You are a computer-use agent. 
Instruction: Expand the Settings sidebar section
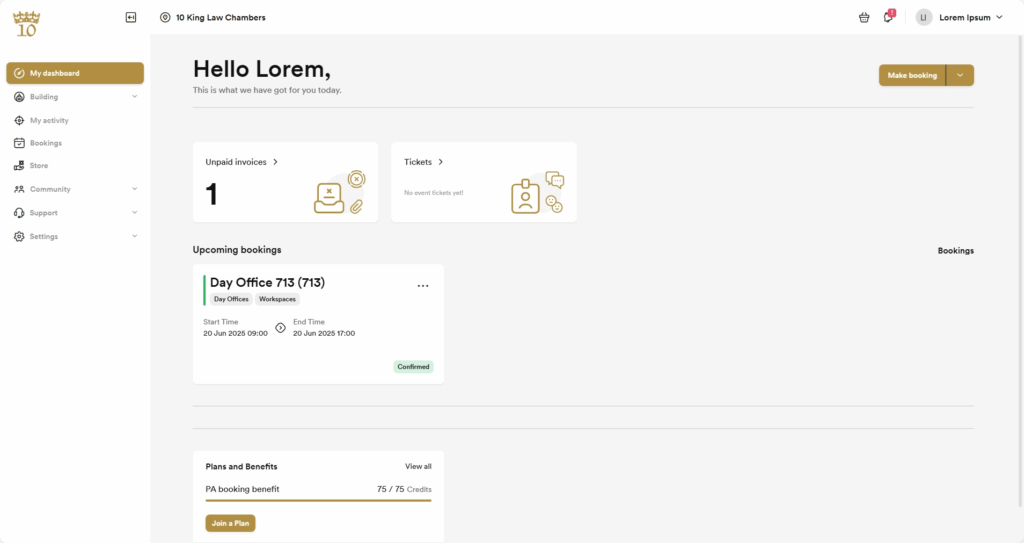(75, 237)
